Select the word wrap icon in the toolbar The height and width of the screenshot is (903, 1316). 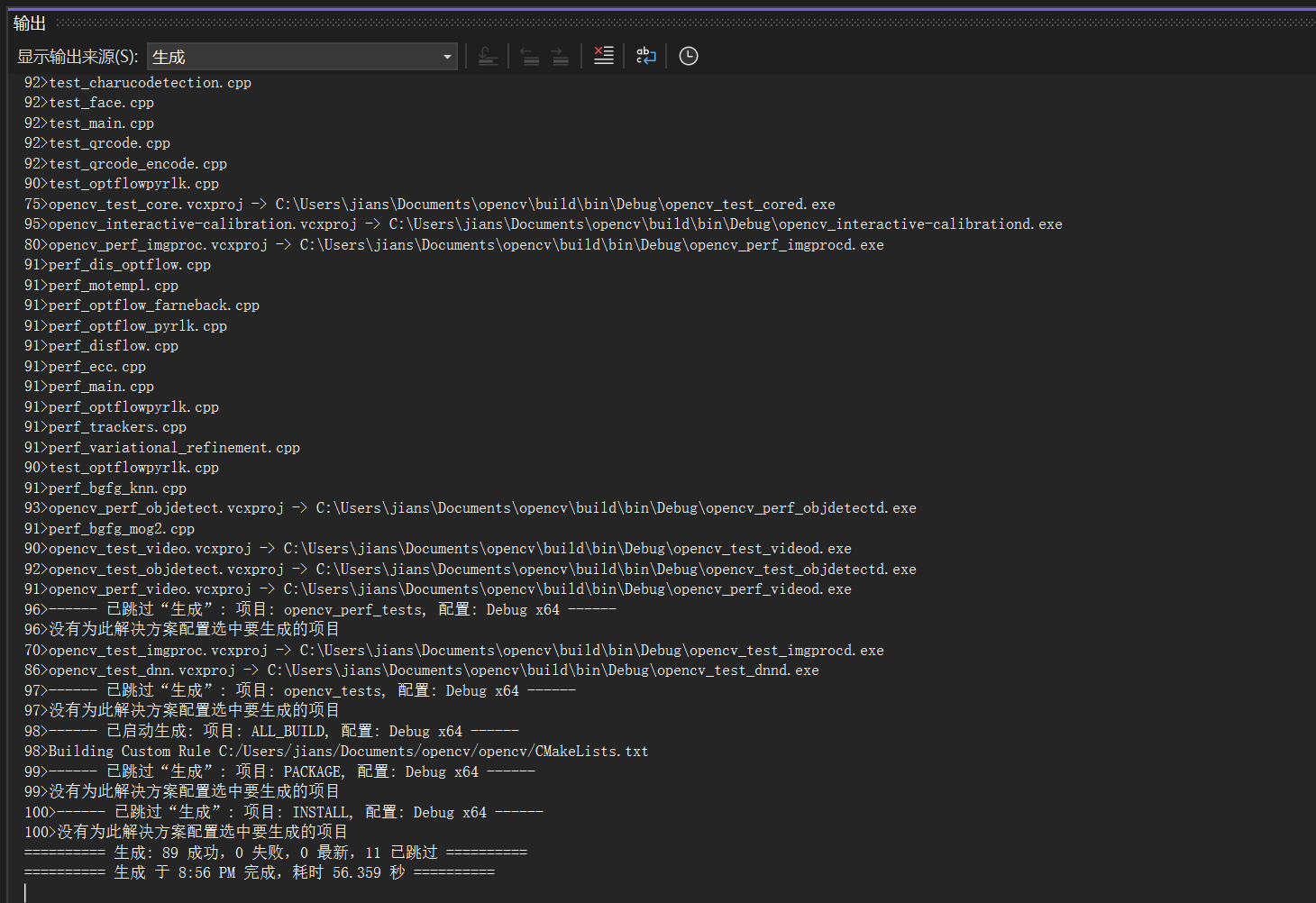[x=645, y=55]
